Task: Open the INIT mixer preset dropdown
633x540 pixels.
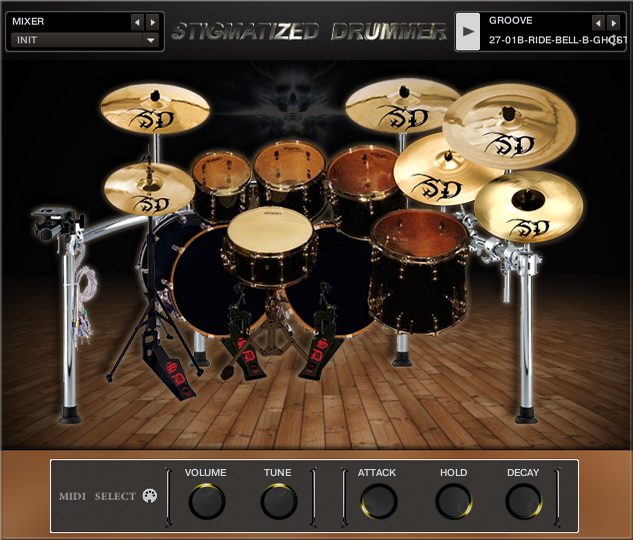Action: click(85, 40)
